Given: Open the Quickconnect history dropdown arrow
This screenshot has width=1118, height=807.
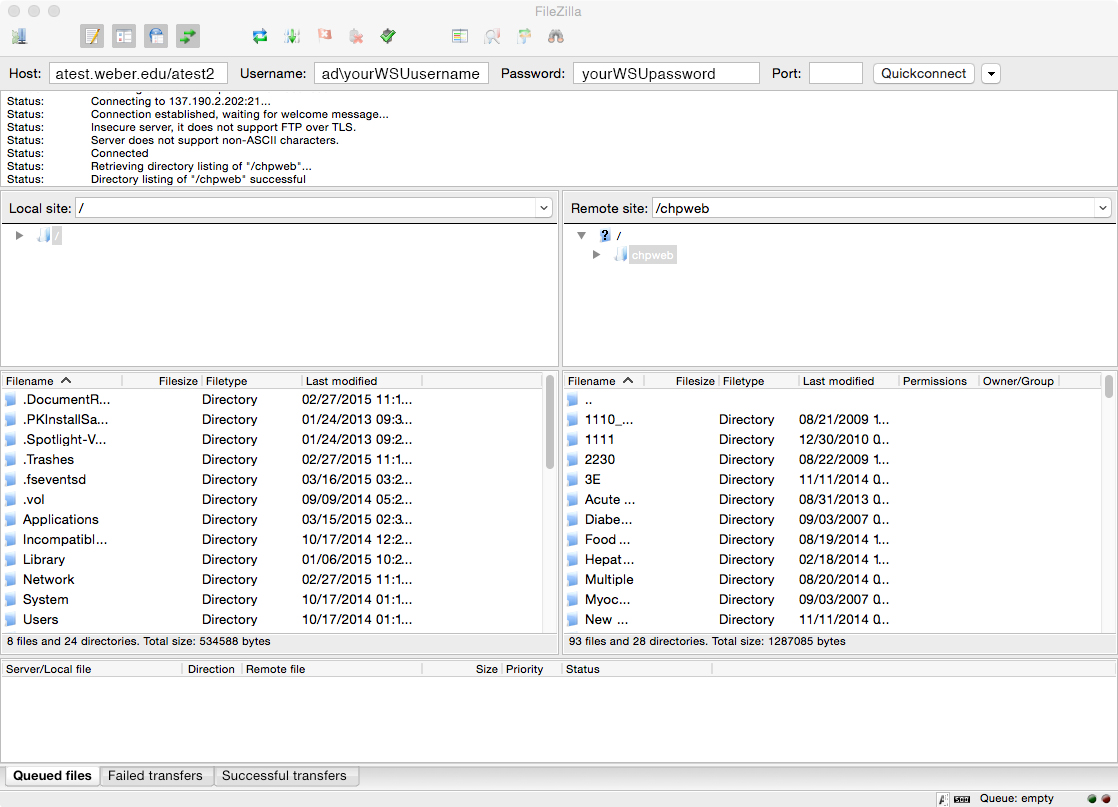Looking at the screenshot, I should click(x=990, y=74).
